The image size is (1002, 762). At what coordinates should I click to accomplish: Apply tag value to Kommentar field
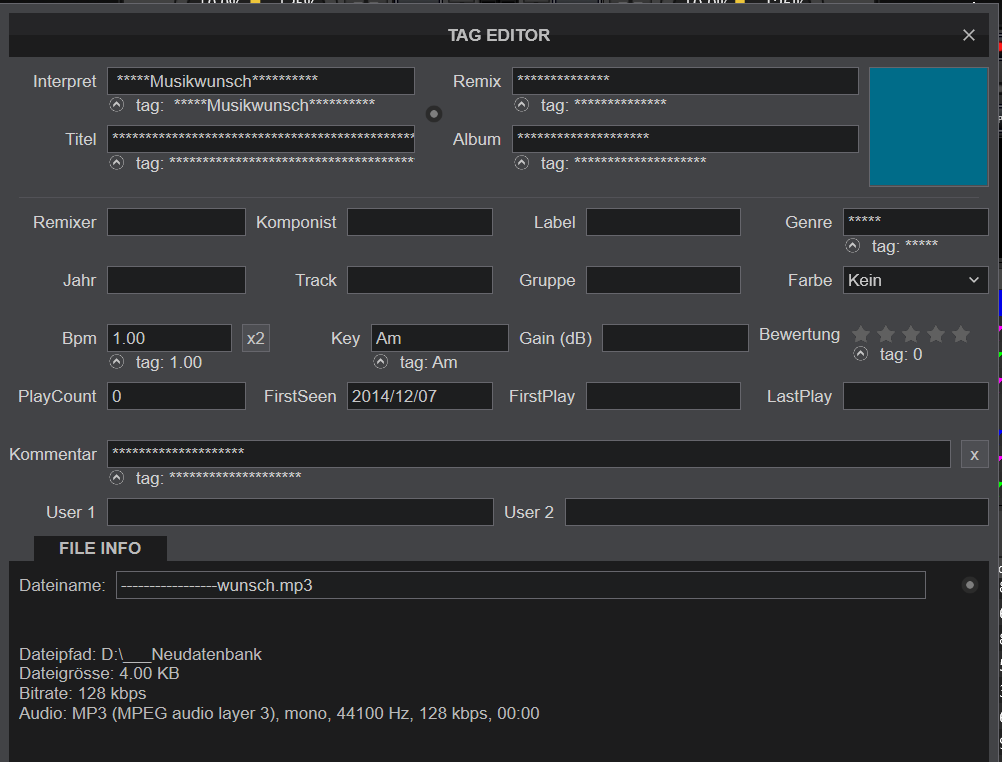[x=116, y=478]
